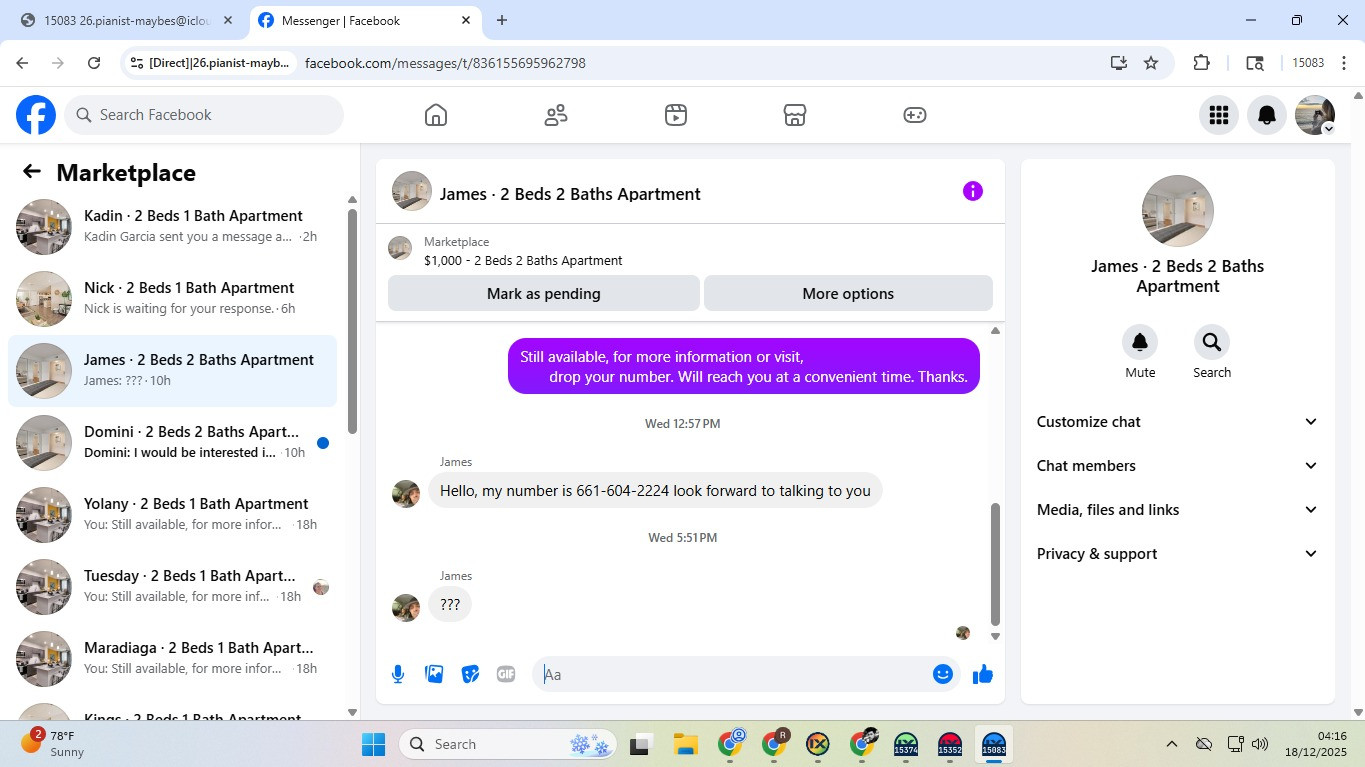Open conversation information purple icon
Screen dimensions: 1365x767
(x=973, y=191)
